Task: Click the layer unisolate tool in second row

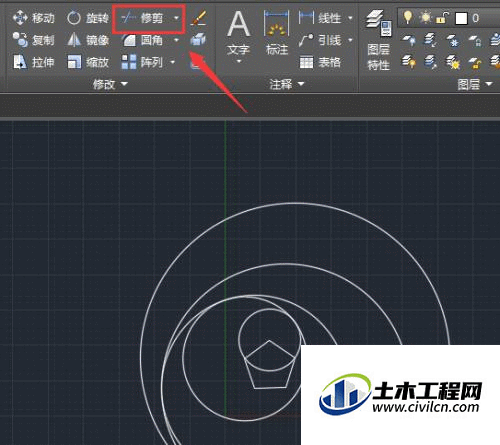Action: click(x=431, y=62)
